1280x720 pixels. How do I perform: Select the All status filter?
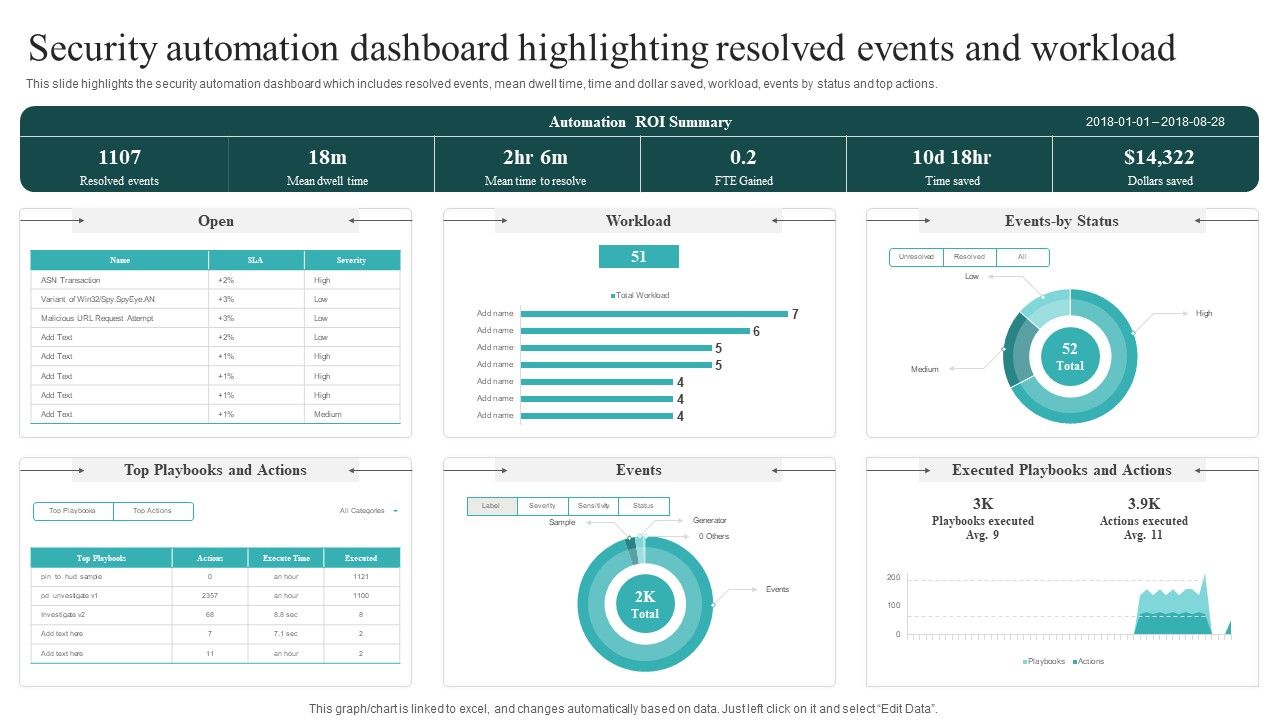1022,257
